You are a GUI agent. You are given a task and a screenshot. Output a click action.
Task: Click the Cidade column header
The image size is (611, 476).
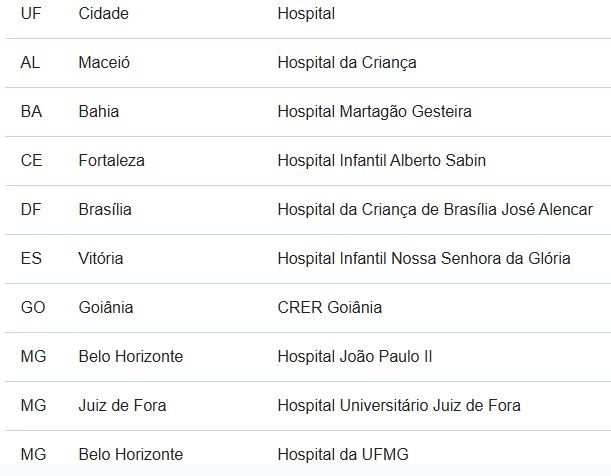click(103, 14)
